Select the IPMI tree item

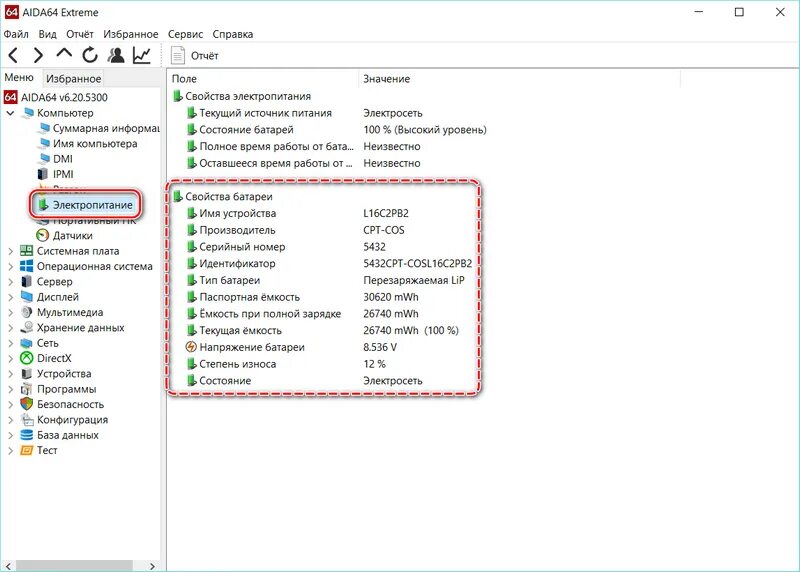pos(63,174)
